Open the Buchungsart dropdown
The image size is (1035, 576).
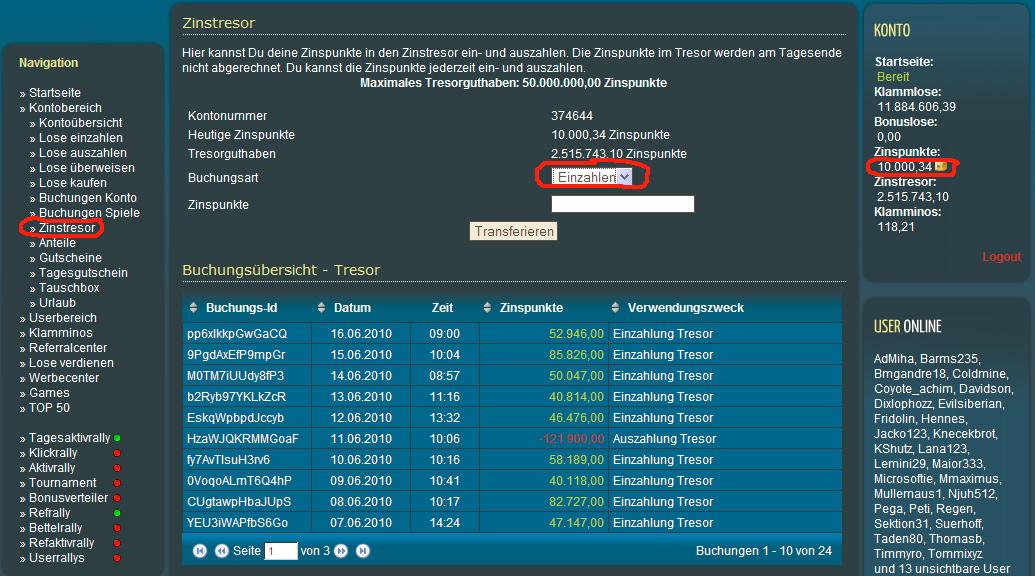(592, 177)
